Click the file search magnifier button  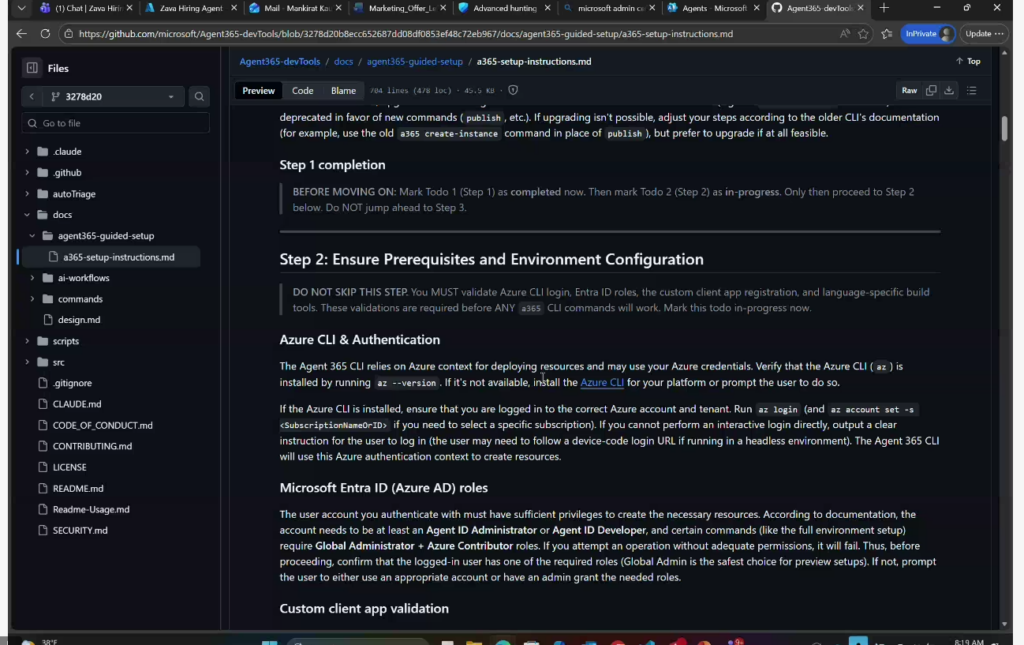point(199,97)
